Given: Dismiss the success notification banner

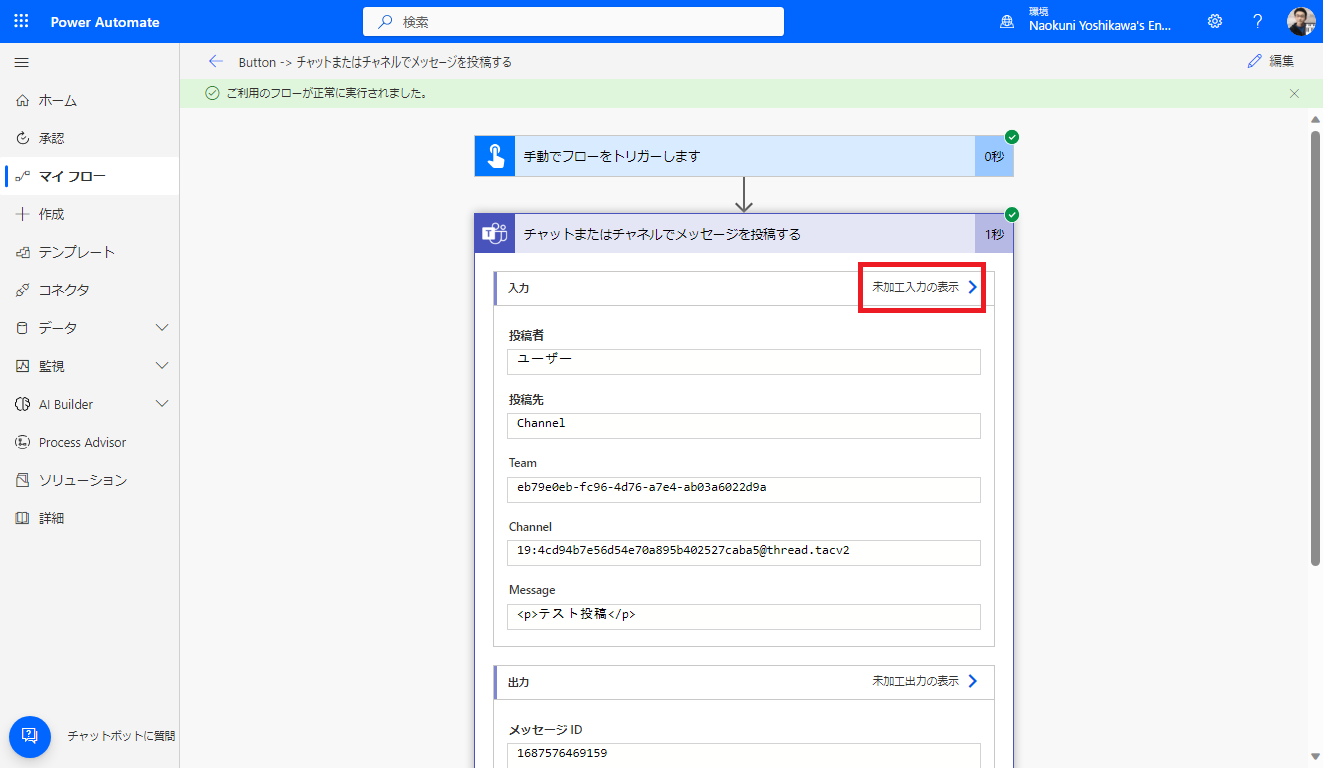Looking at the screenshot, I should pos(1294,93).
